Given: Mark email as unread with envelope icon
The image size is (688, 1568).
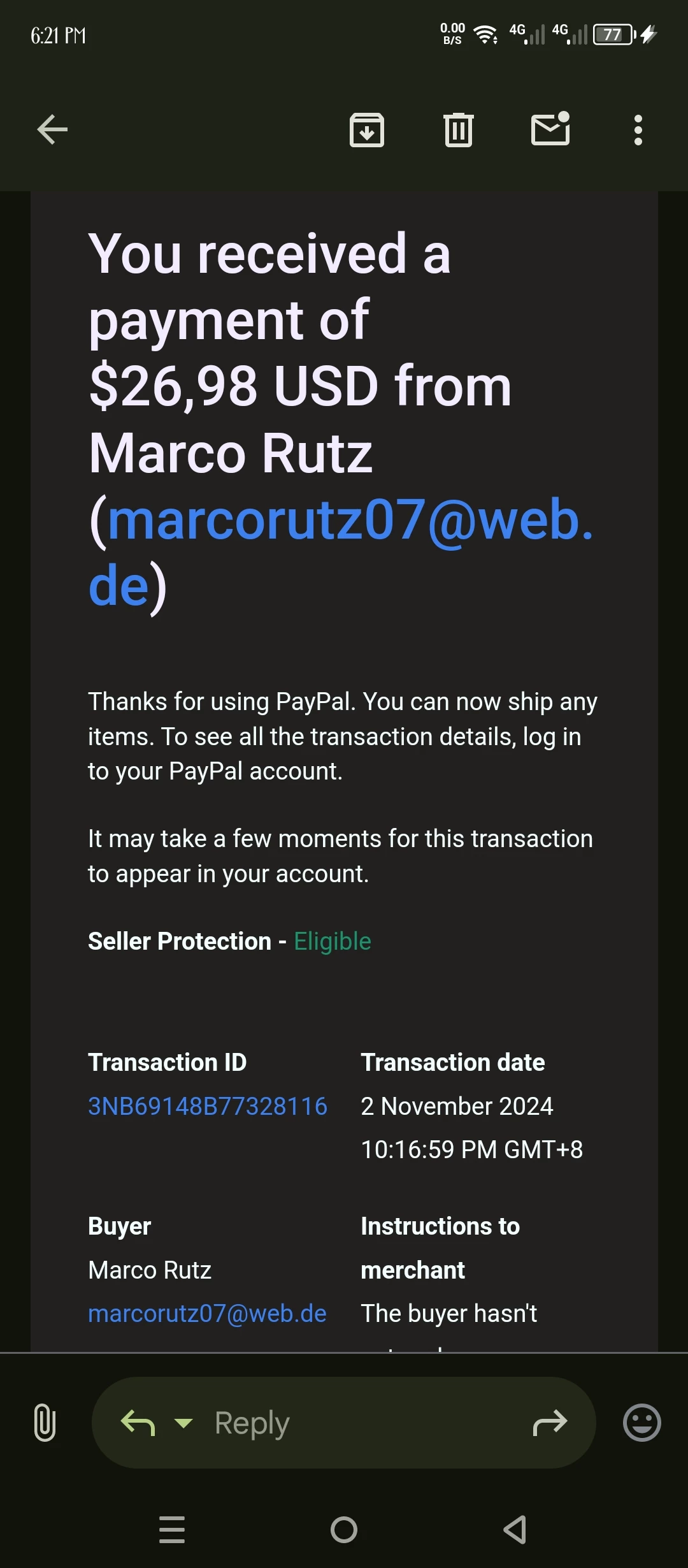Looking at the screenshot, I should (550, 129).
